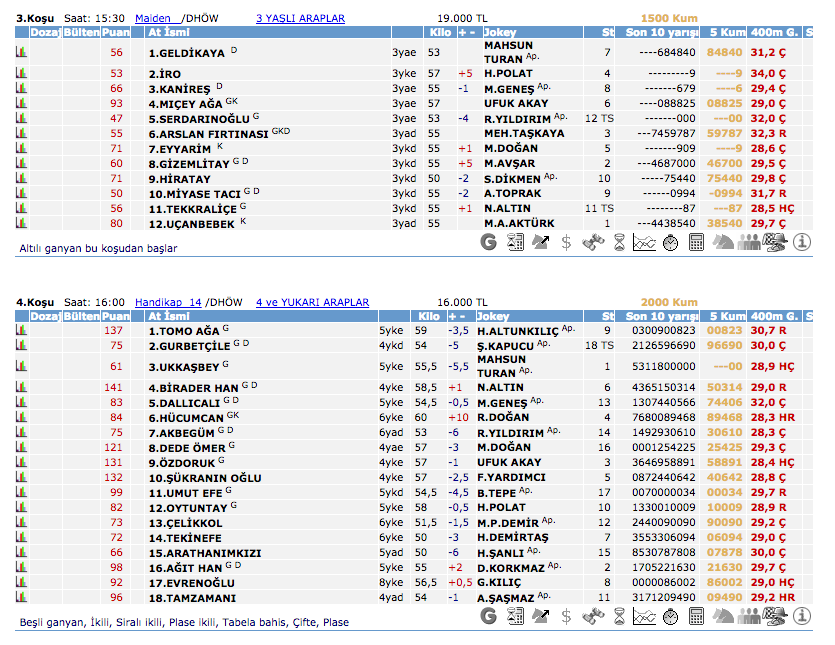Open the line graph icon under race 4
Image resolution: width=835 pixels, height=645 pixels.
point(645,616)
